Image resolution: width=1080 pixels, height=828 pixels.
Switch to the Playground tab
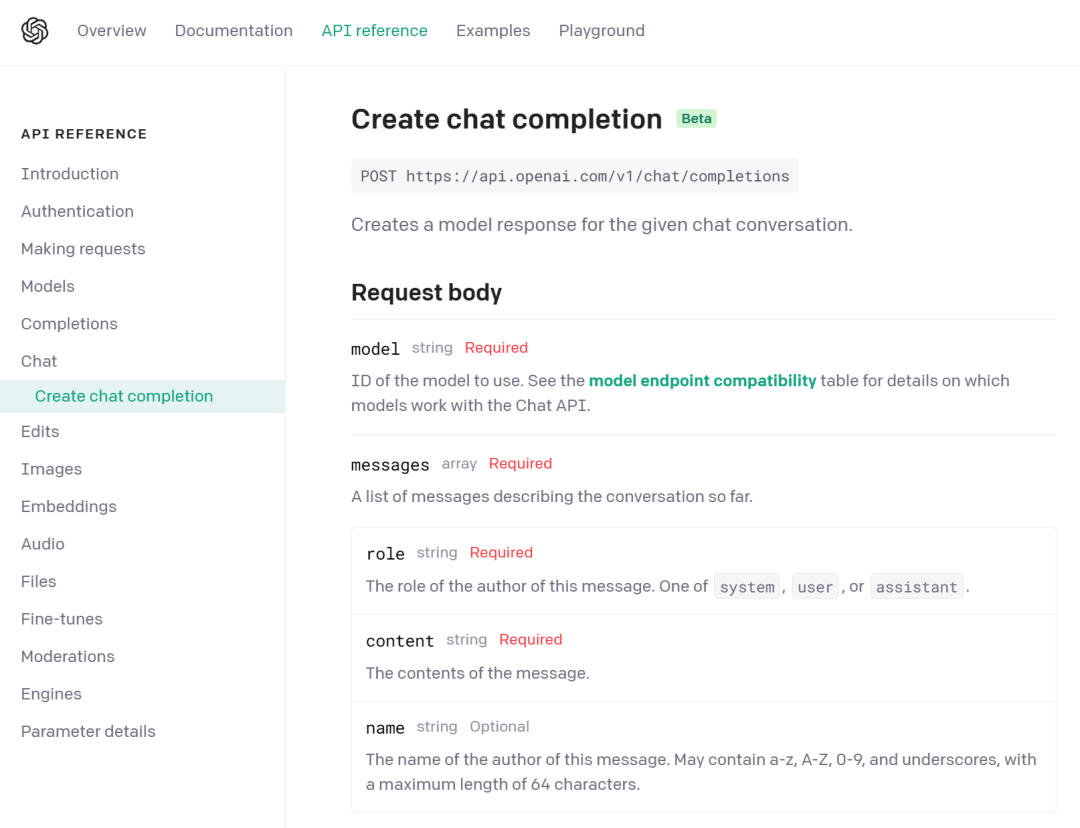pyautogui.click(x=601, y=31)
